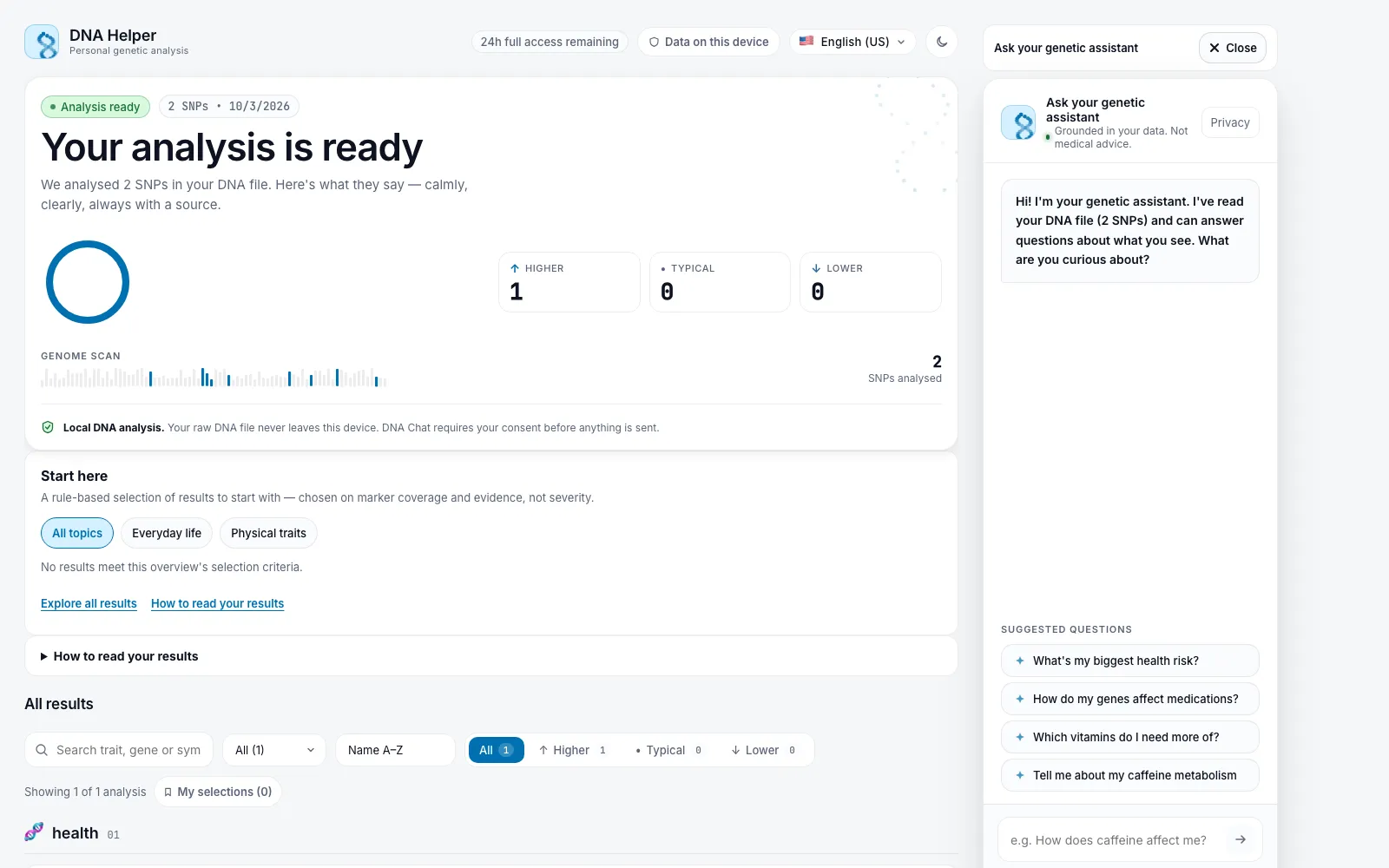Ask Tell me about my caffeine metabolism
This screenshot has height=868, width=1389.
(x=1129, y=775)
